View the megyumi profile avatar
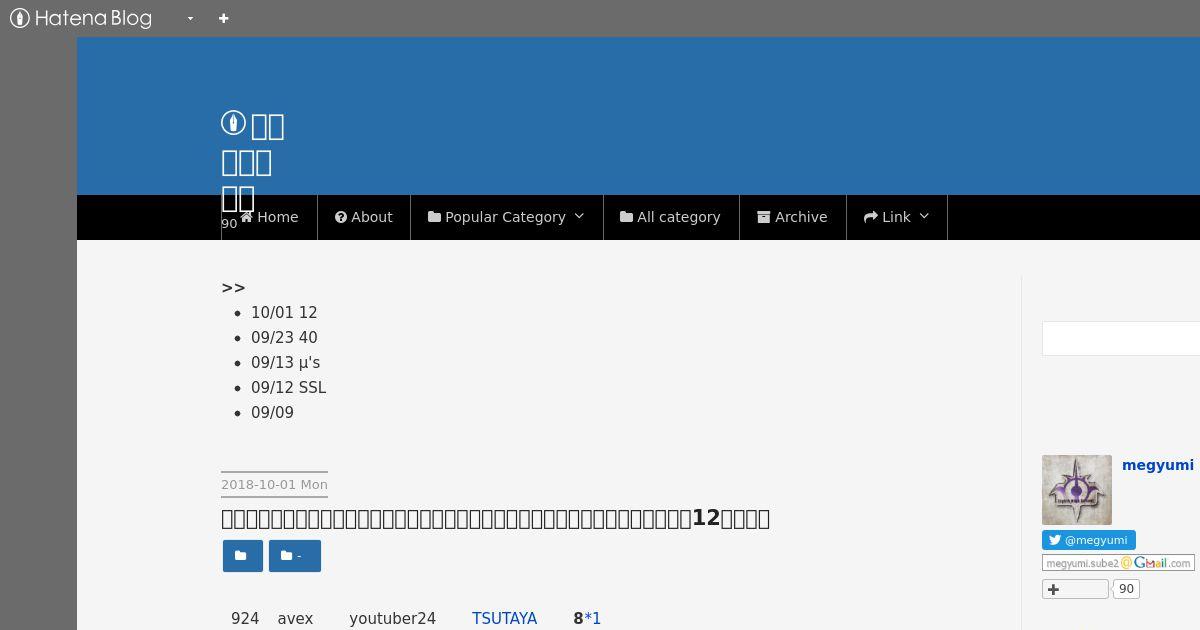Viewport: 1200px width, 630px height. click(1077, 490)
